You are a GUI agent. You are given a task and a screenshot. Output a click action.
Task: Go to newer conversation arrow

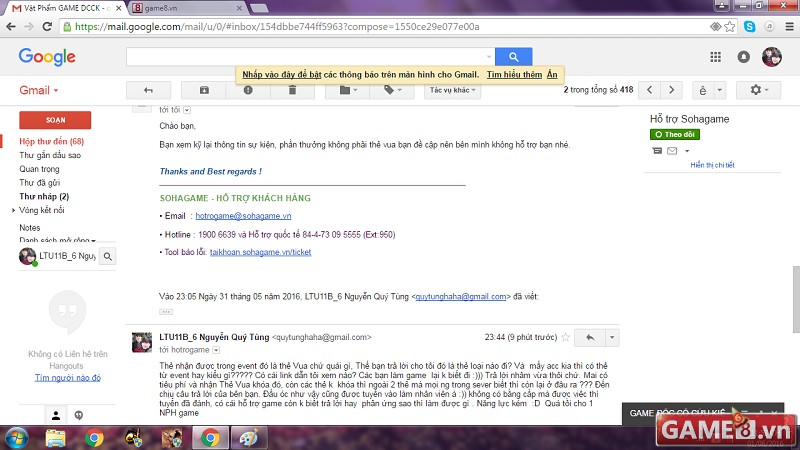649,90
